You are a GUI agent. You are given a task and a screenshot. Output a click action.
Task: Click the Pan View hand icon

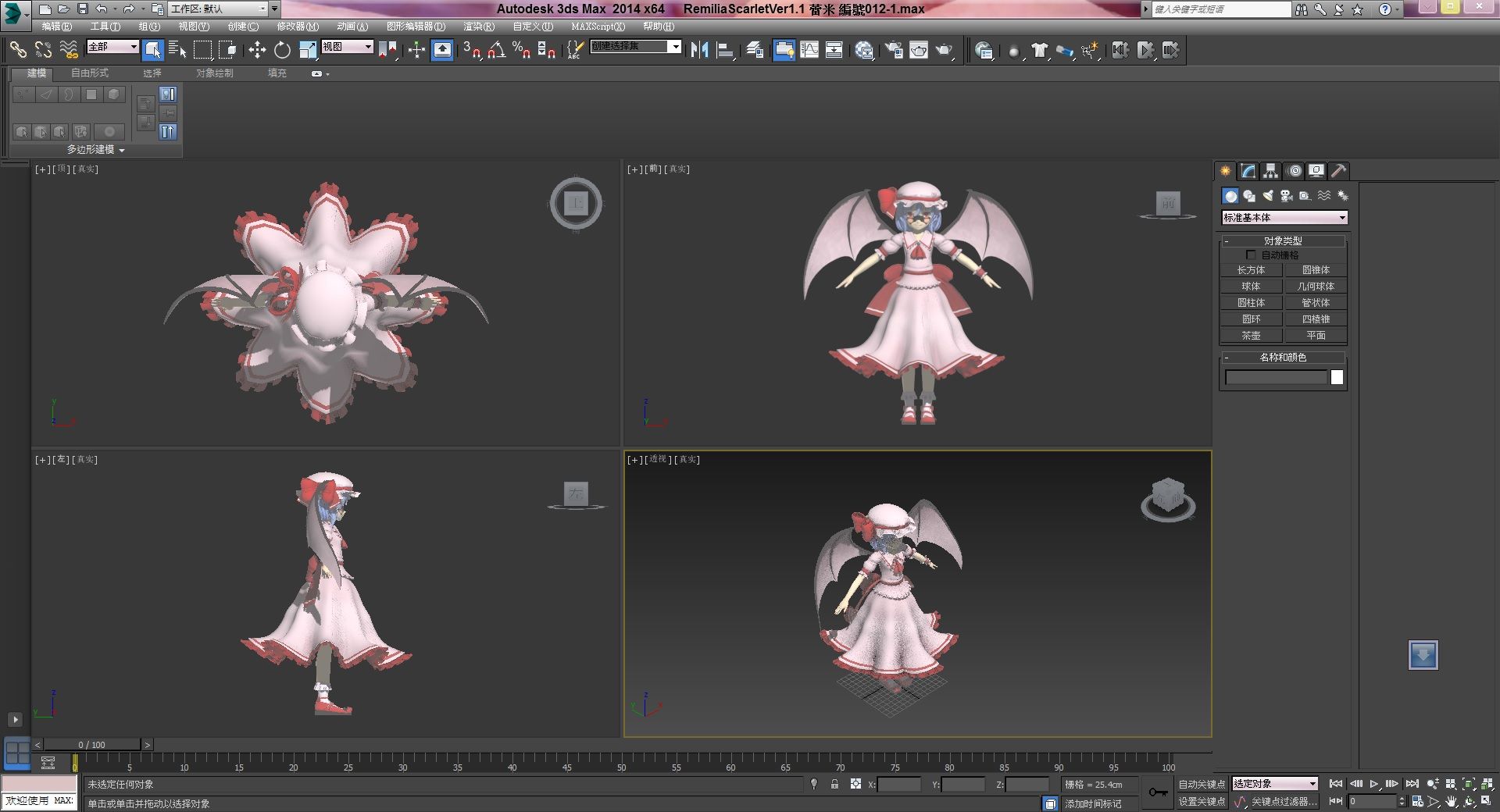1452,801
